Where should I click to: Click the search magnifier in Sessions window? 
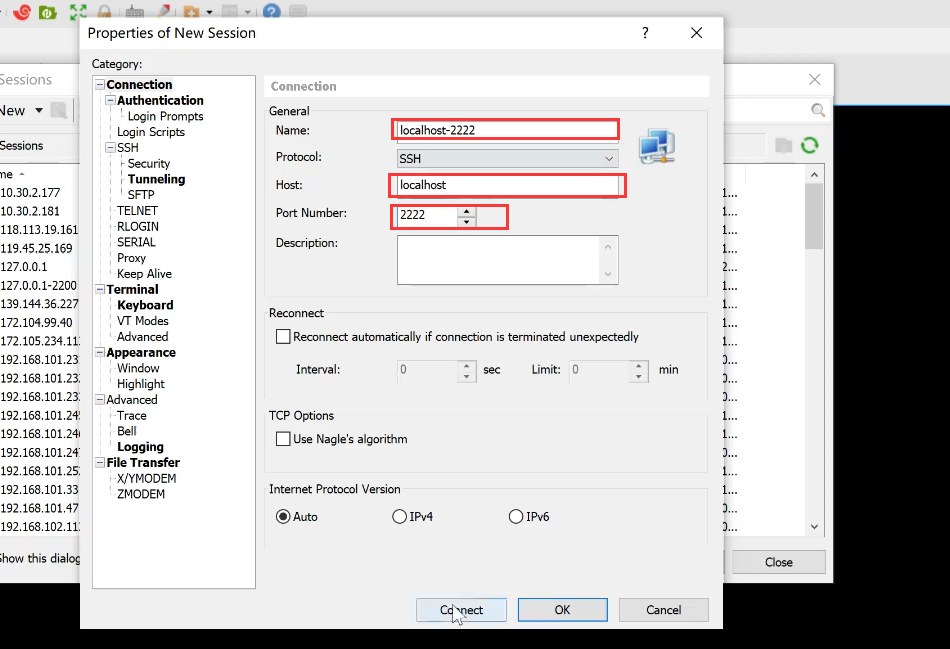818,110
